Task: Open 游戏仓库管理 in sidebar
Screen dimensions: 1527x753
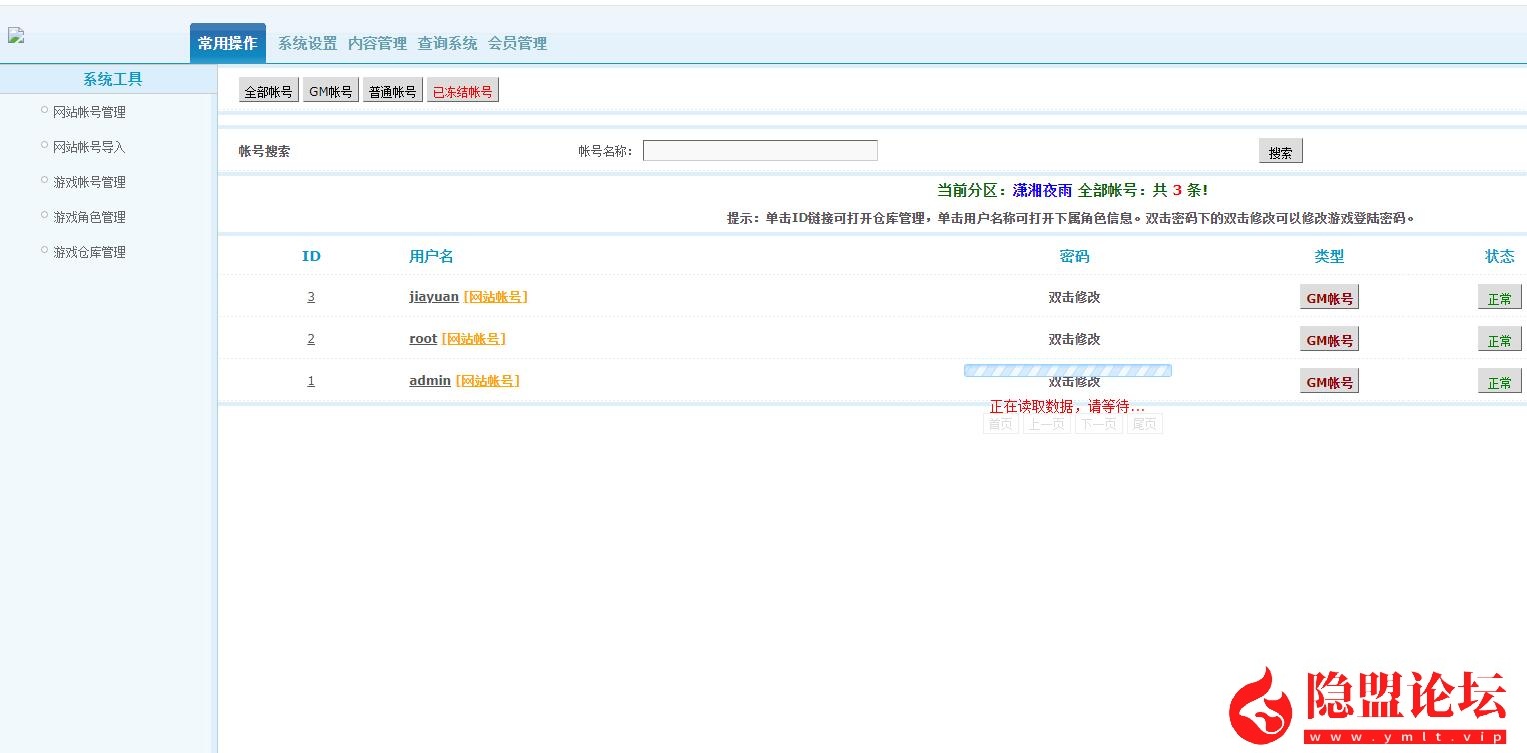Action: tap(89, 252)
